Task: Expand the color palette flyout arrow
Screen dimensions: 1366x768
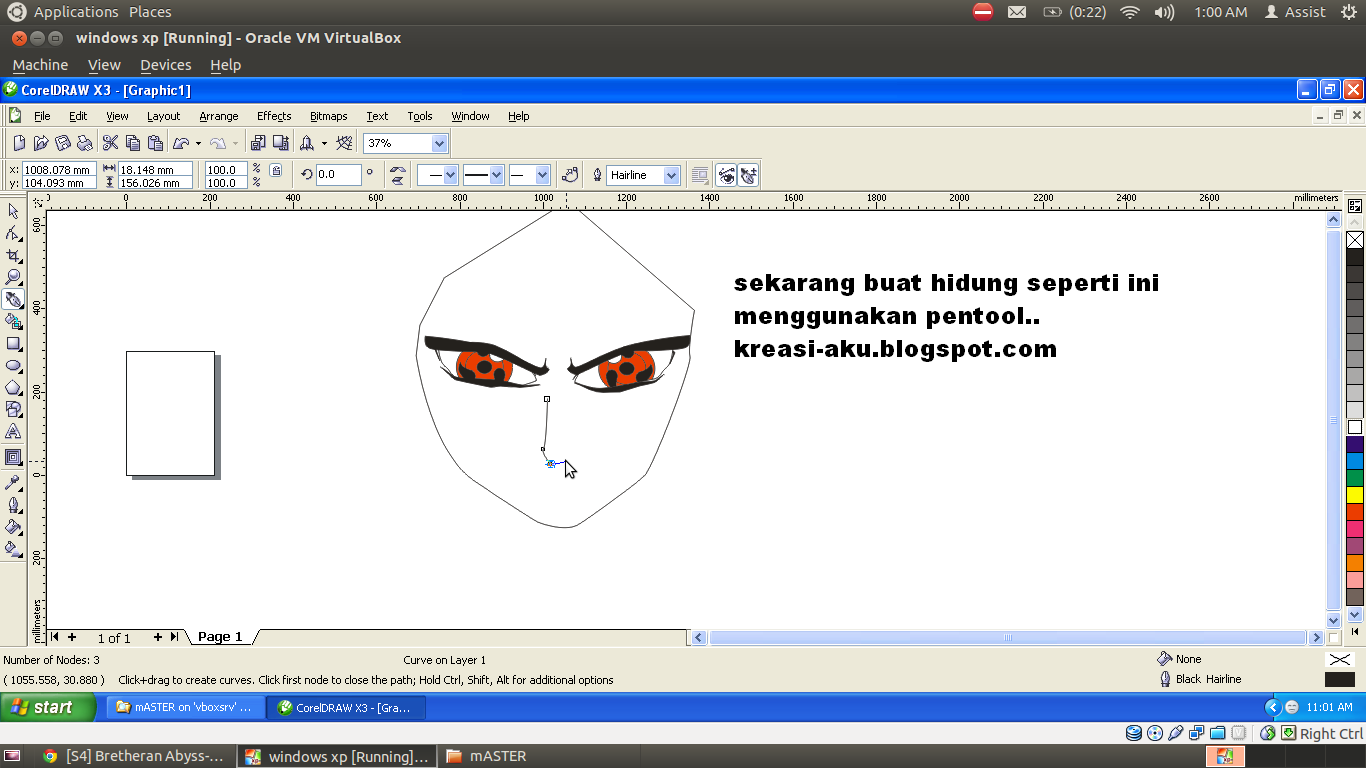Action: [1355, 634]
